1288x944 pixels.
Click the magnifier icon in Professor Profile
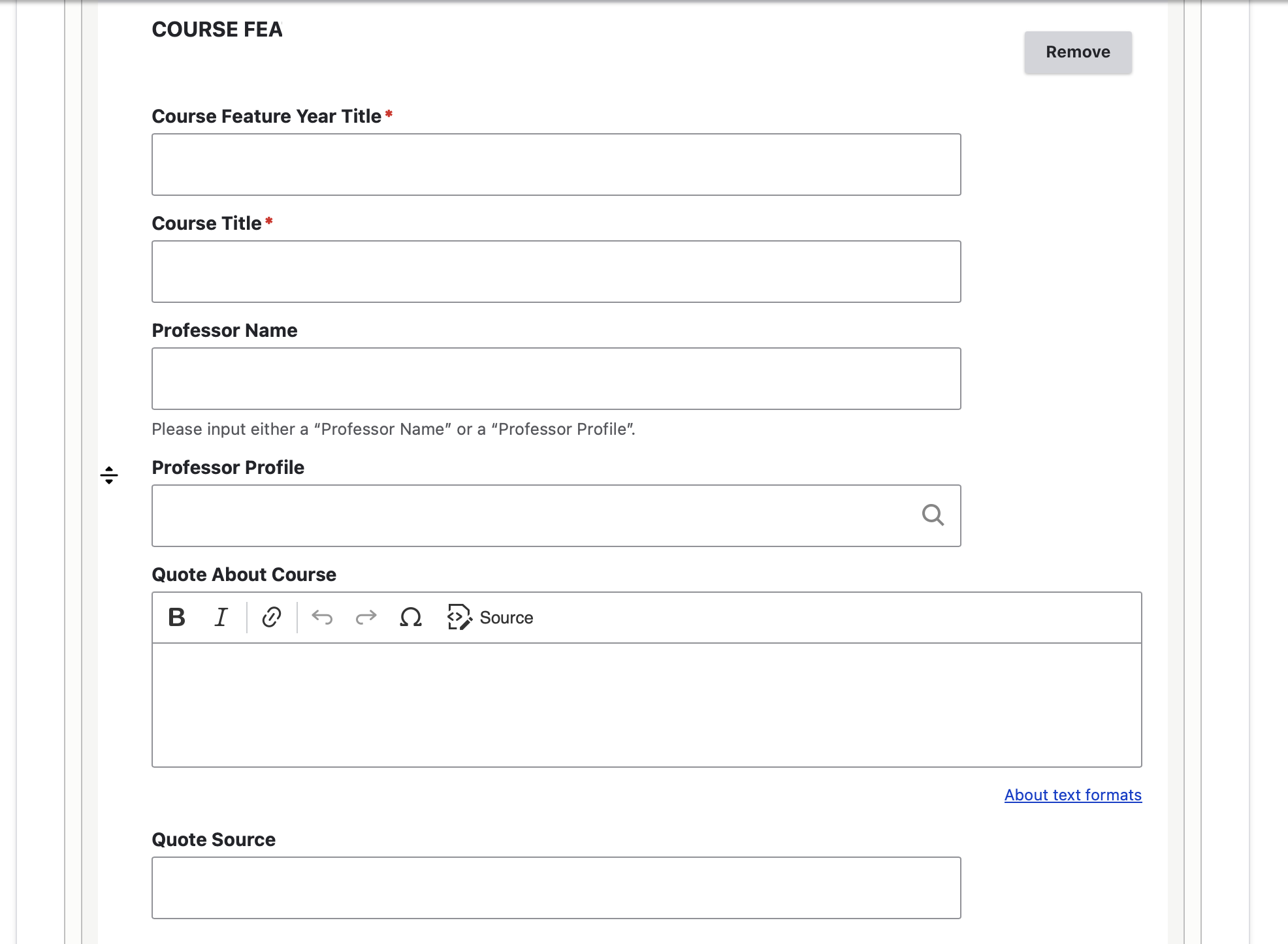tap(933, 515)
